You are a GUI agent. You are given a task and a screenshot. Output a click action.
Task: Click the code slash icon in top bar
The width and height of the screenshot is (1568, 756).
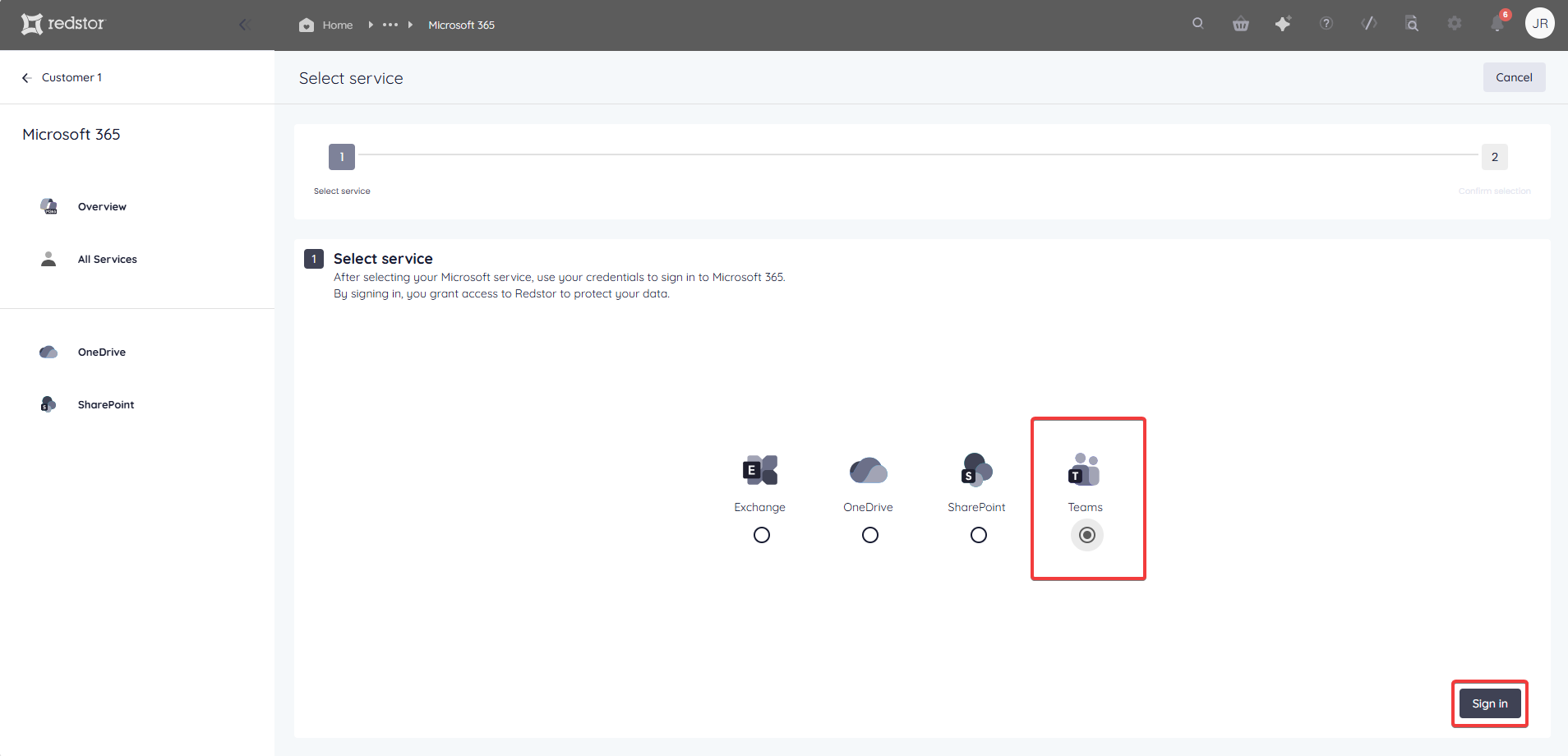pyautogui.click(x=1369, y=24)
